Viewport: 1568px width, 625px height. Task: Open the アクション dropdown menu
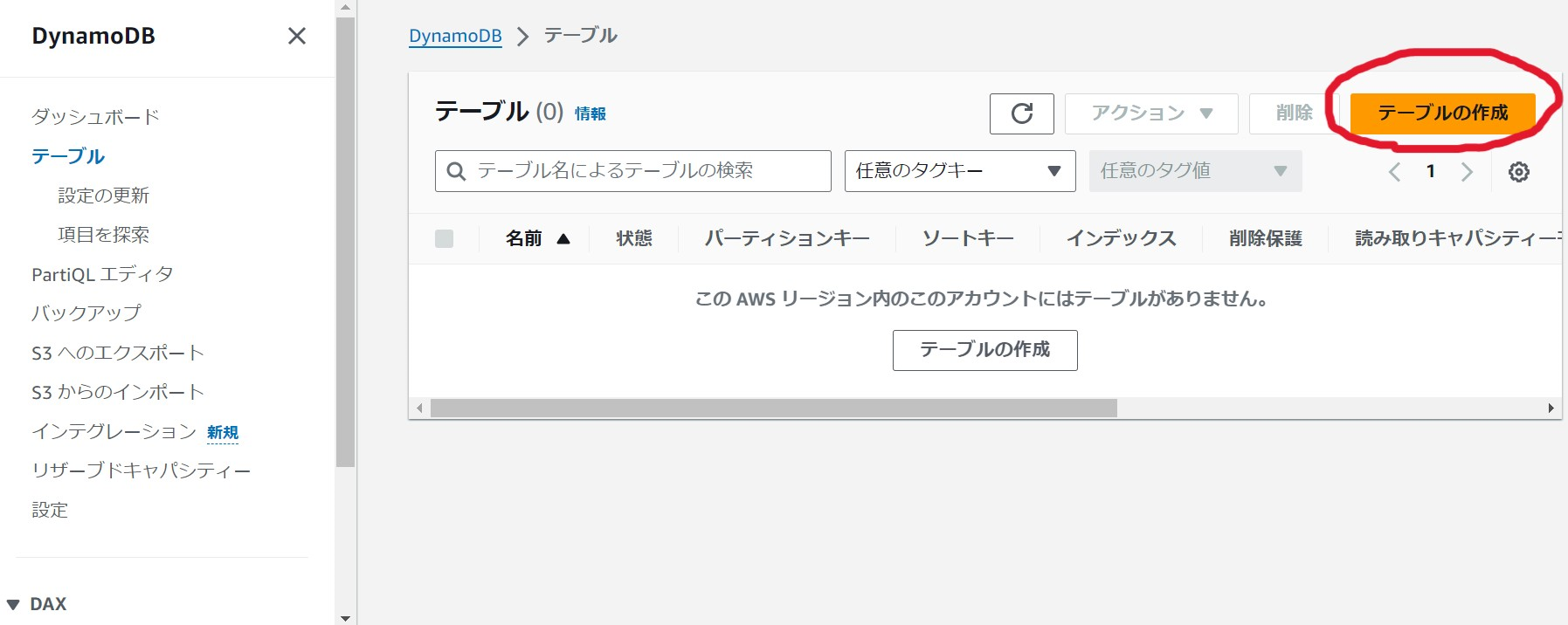1151,113
